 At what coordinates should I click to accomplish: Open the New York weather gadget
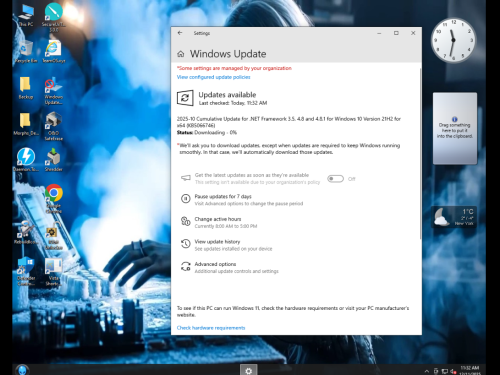point(454,217)
